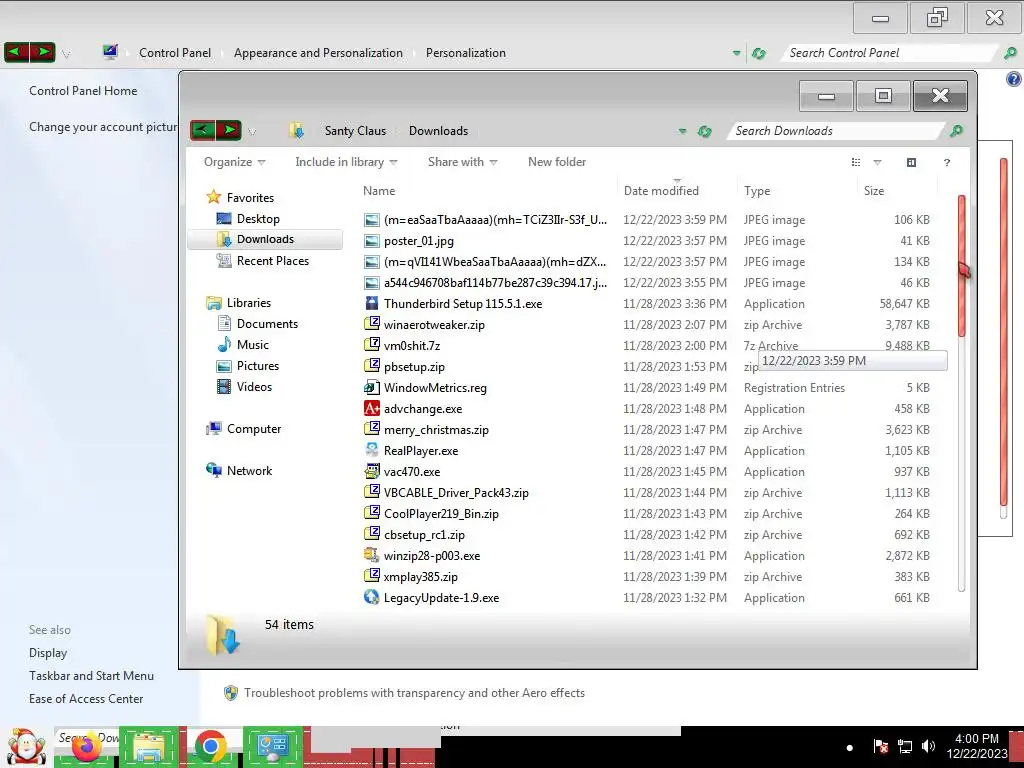1024x768 pixels.
Task: Select winzip28-p003.exe installer icon
Action: click(x=372, y=556)
